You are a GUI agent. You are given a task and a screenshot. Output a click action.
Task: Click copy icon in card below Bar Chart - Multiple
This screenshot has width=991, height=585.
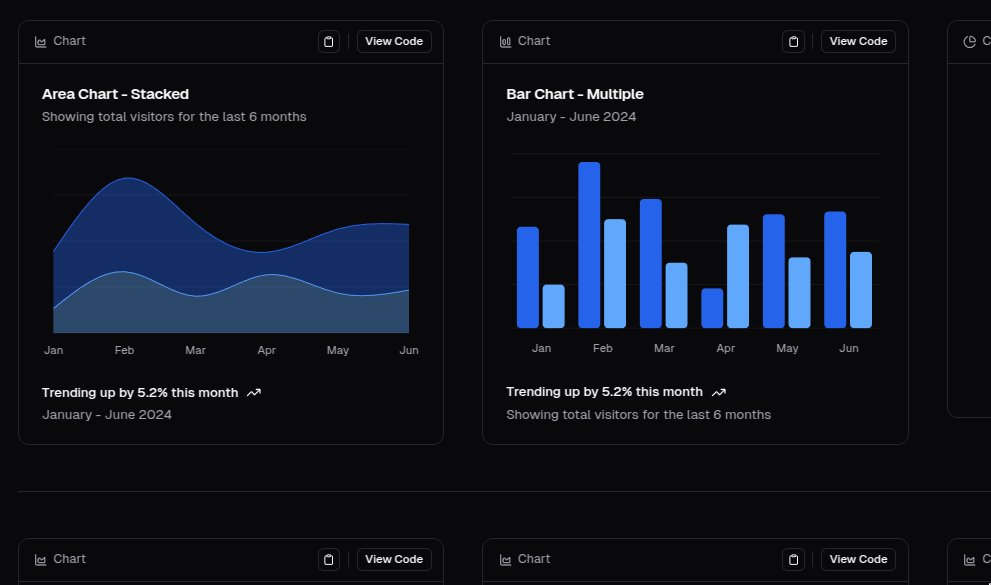[x=793, y=560]
